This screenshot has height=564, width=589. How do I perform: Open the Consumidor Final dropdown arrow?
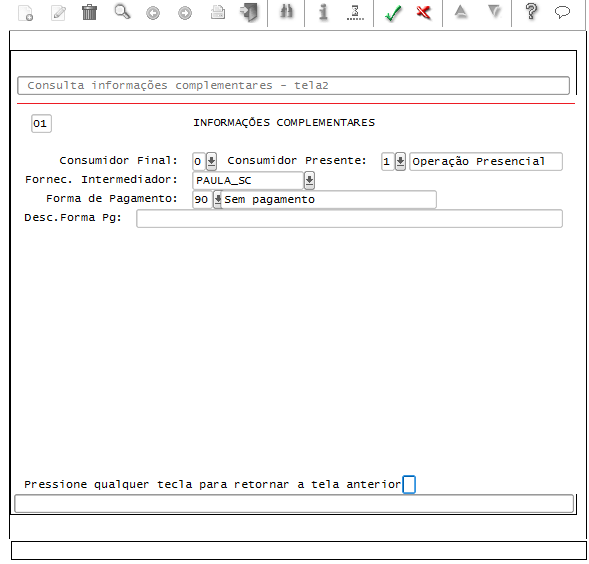(211, 162)
